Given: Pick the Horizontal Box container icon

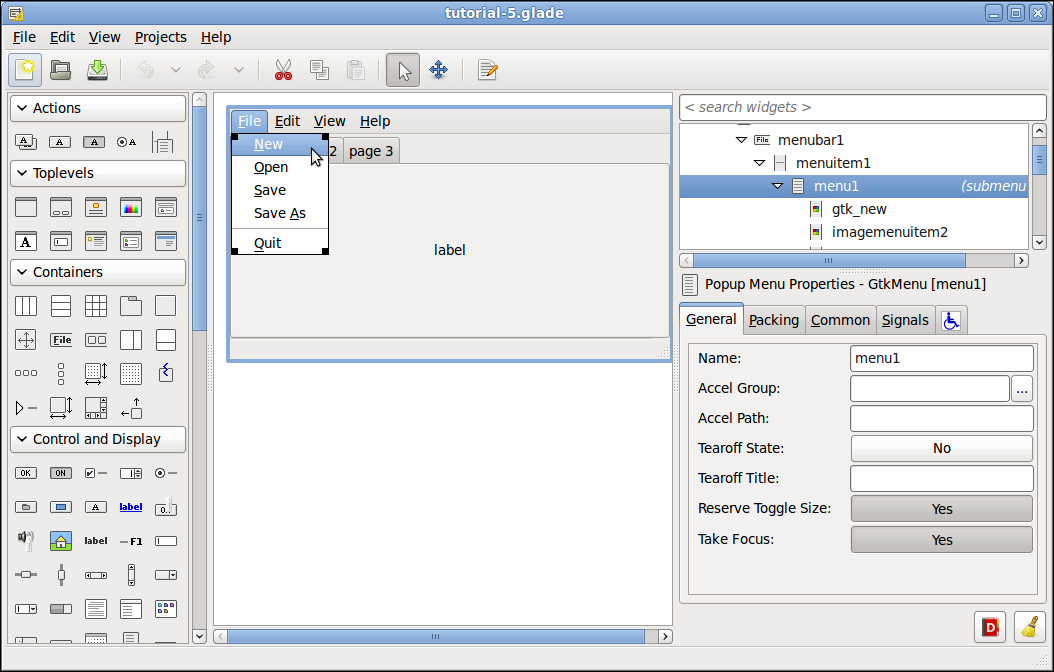Looking at the screenshot, I should [x=26, y=306].
